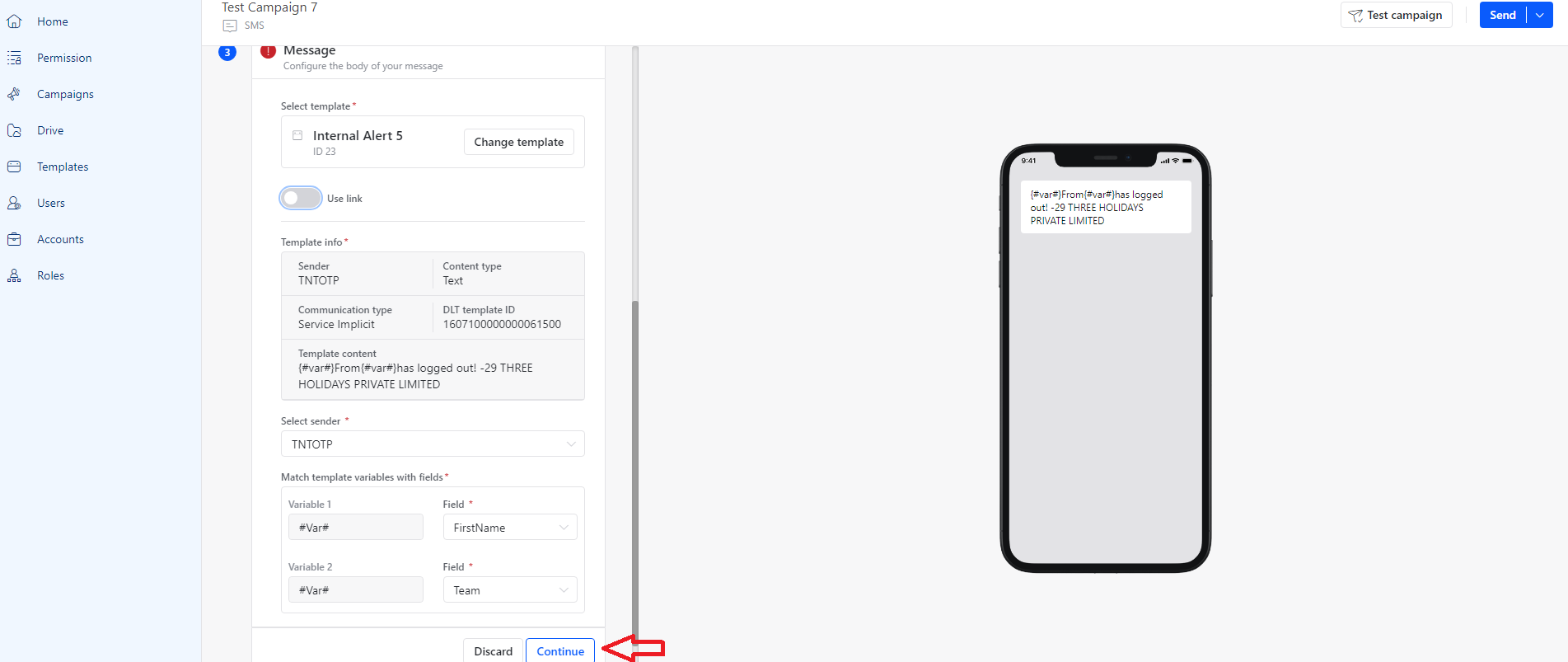Click the Discard button
This screenshot has height=662, width=1568.
click(x=493, y=650)
